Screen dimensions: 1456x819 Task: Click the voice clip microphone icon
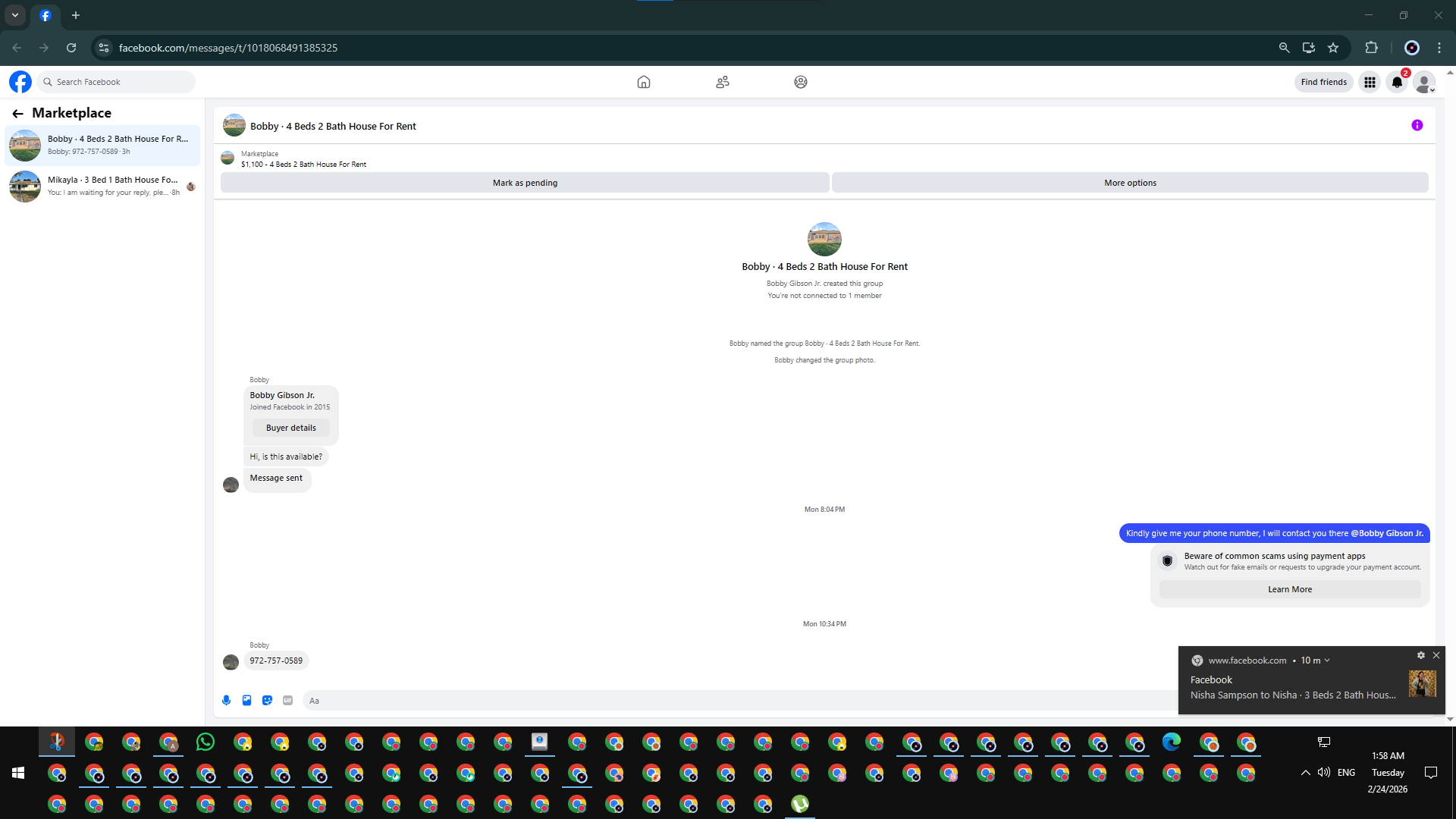point(226,700)
